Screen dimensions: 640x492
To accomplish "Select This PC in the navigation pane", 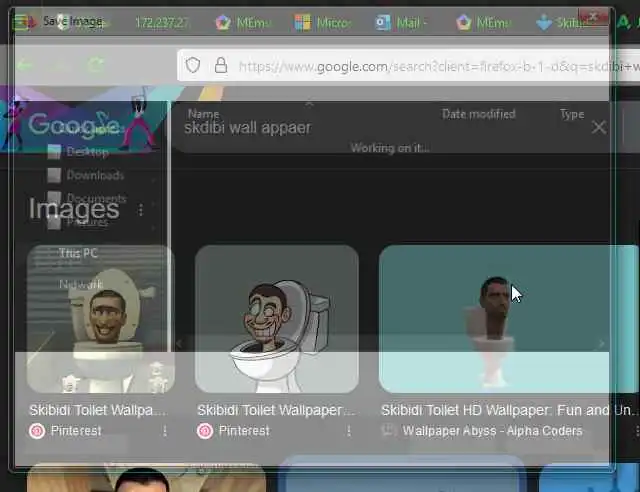I will click(78, 253).
